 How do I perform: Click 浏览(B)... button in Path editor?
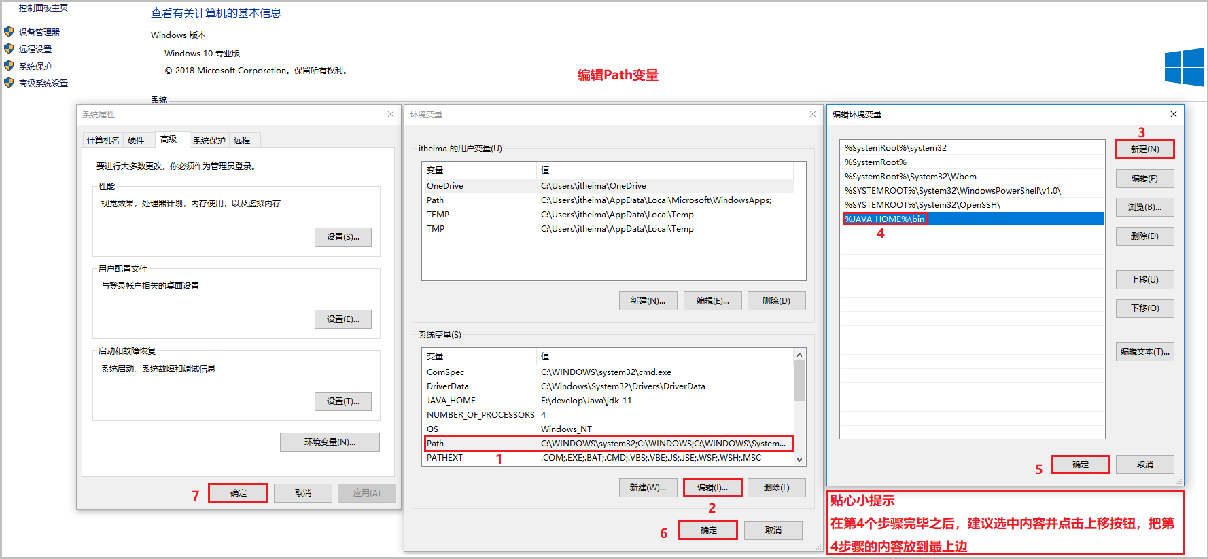[x=1144, y=207]
